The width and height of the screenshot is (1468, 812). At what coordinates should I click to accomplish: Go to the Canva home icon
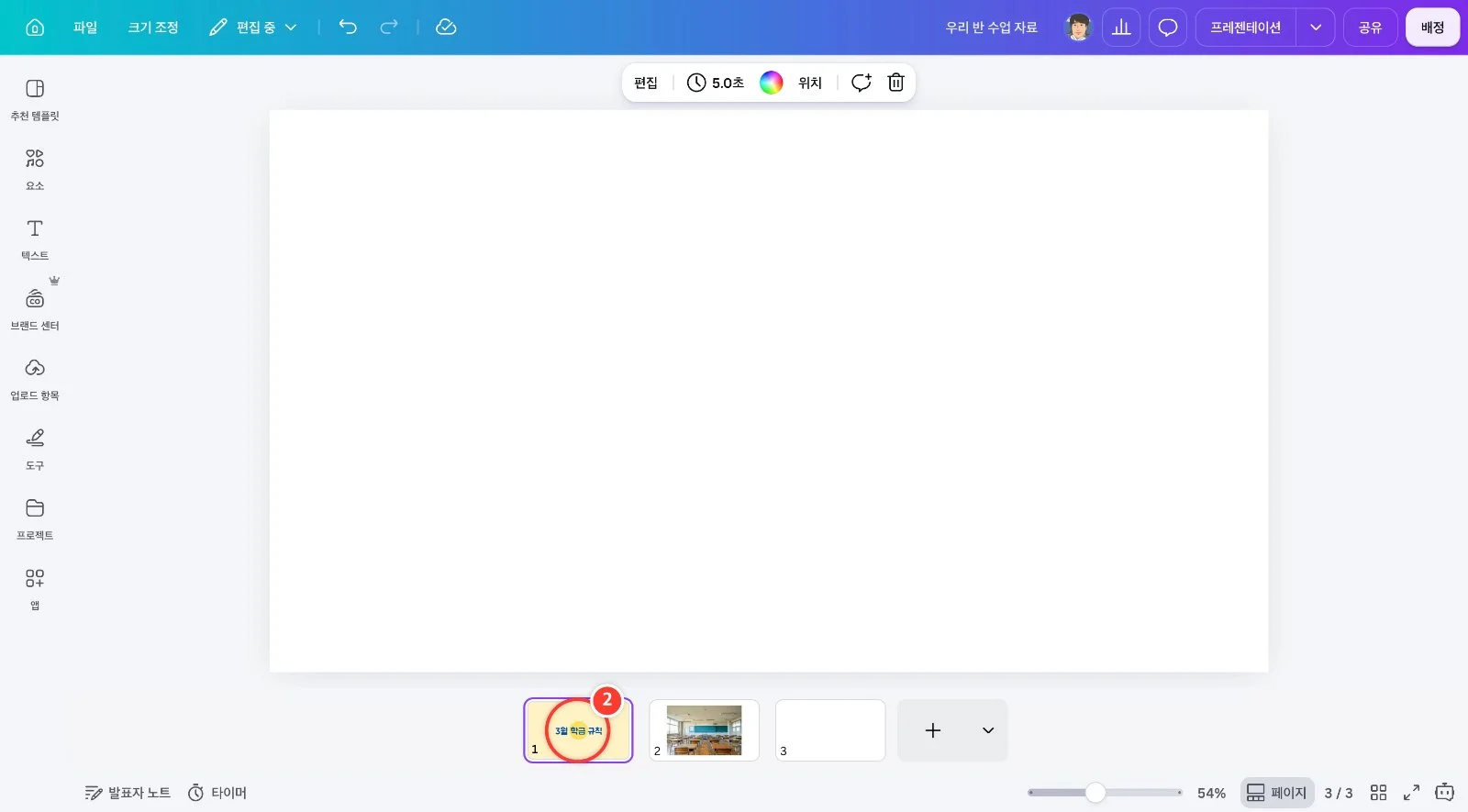click(x=35, y=28)
